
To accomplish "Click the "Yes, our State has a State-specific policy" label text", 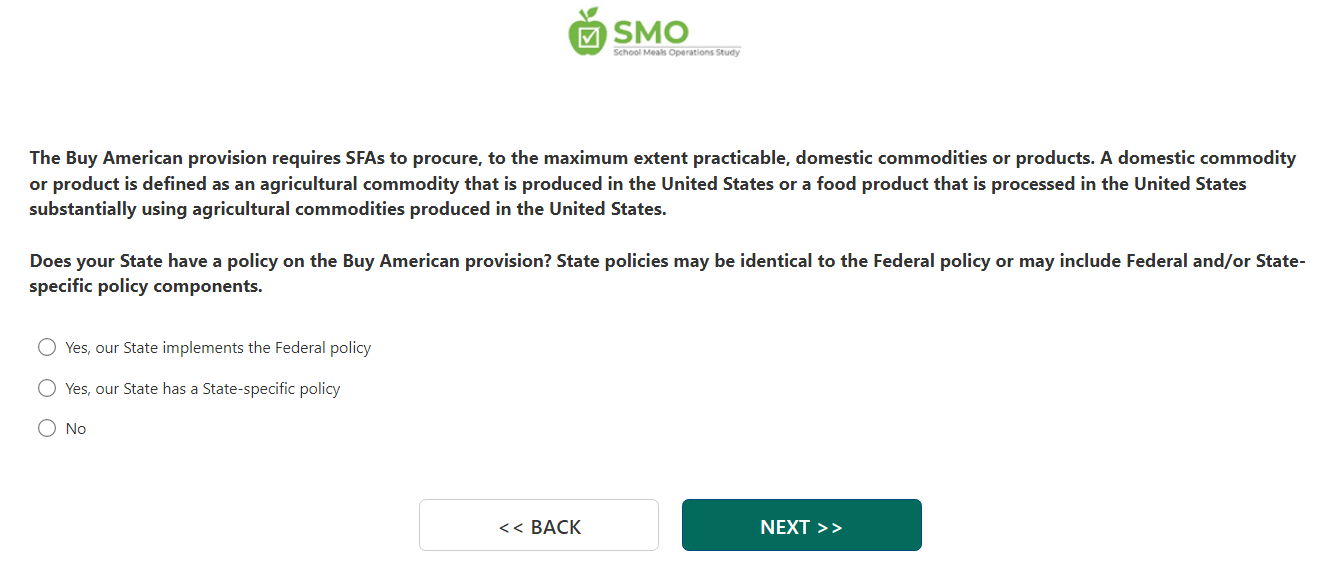I will click(203, 389).
